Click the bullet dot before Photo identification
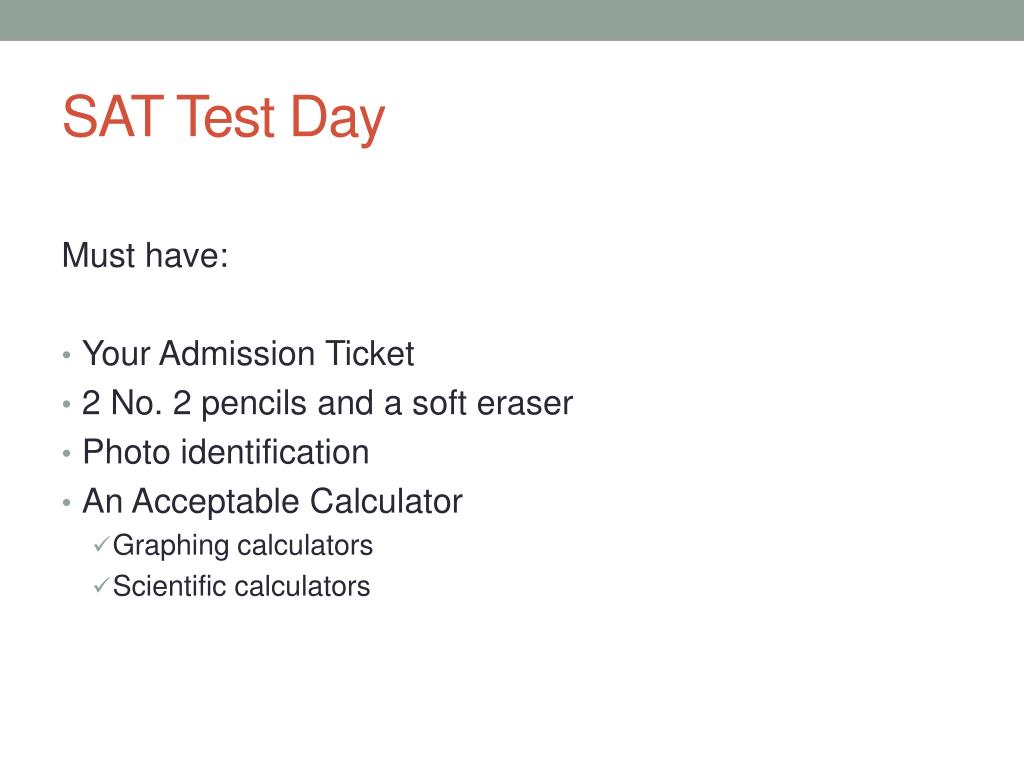Viewport: 1024px width, 768px height. tap(67, 453)
